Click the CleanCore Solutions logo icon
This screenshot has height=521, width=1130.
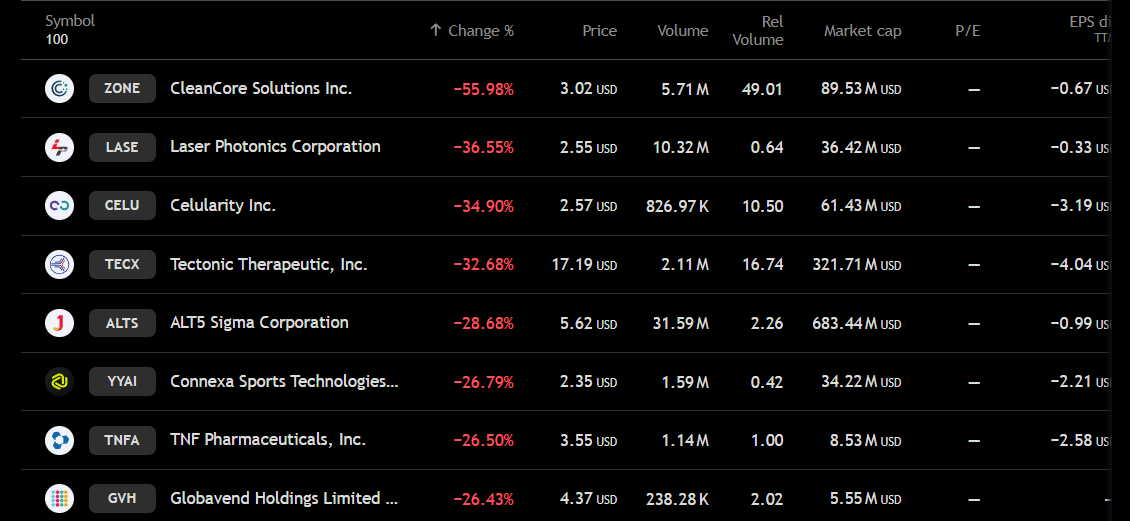59,89
